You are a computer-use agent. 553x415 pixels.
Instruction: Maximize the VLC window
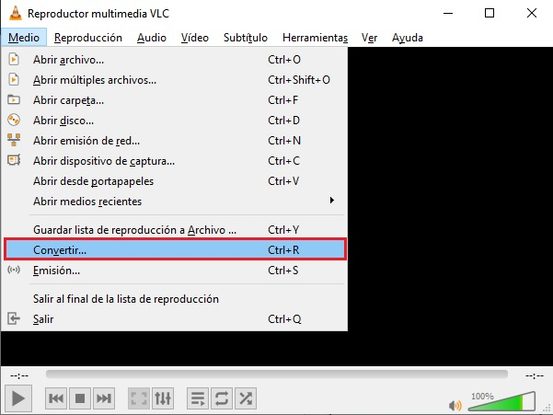(x=490, y=13)
